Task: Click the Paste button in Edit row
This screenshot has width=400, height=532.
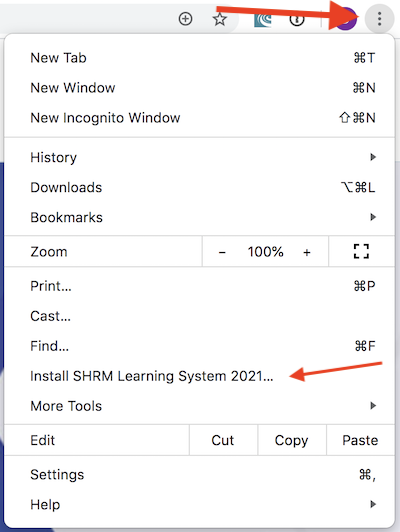Action: (x=360, y=440)
